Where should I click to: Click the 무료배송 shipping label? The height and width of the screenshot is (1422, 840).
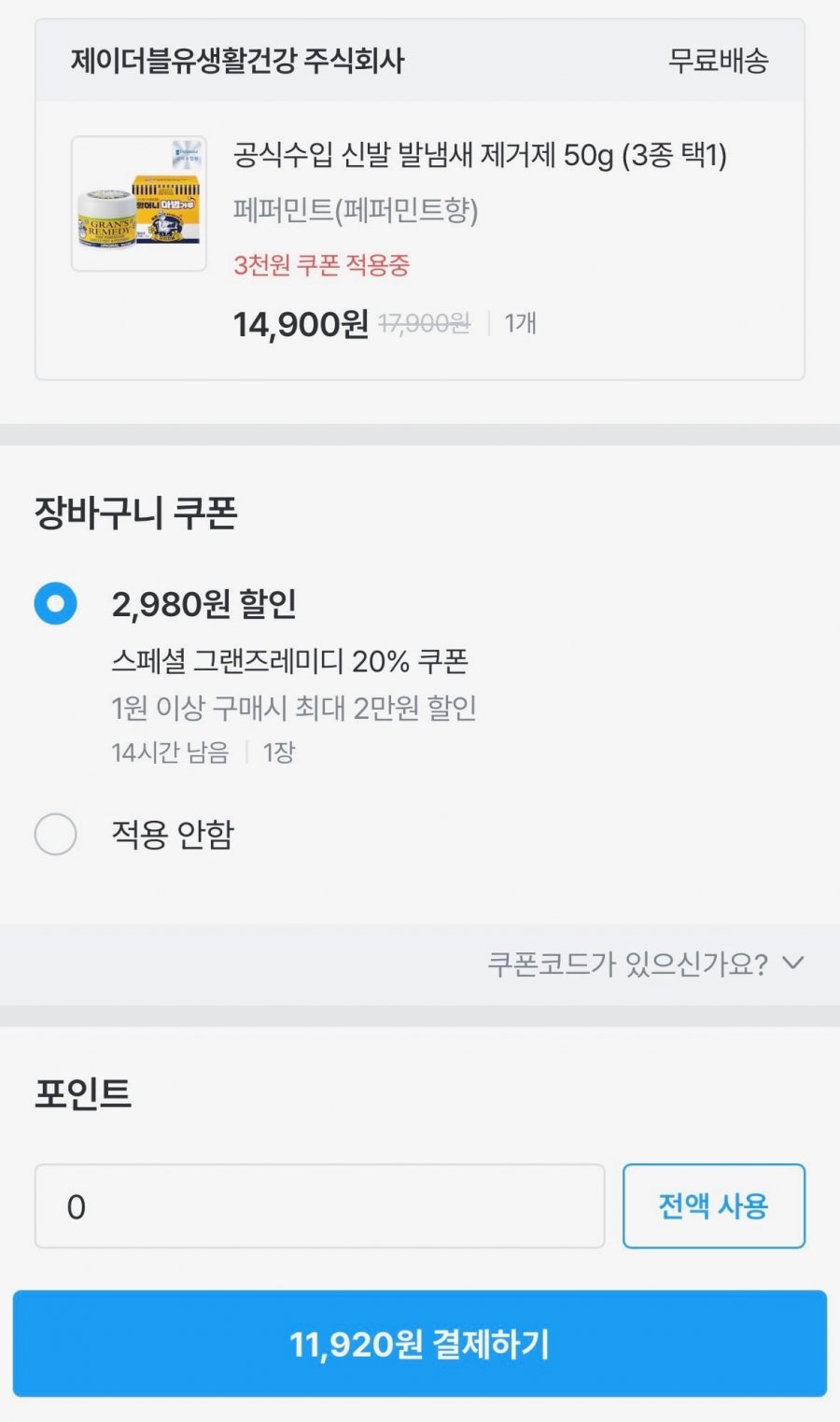pyautogui.click(x=718, y=61)
